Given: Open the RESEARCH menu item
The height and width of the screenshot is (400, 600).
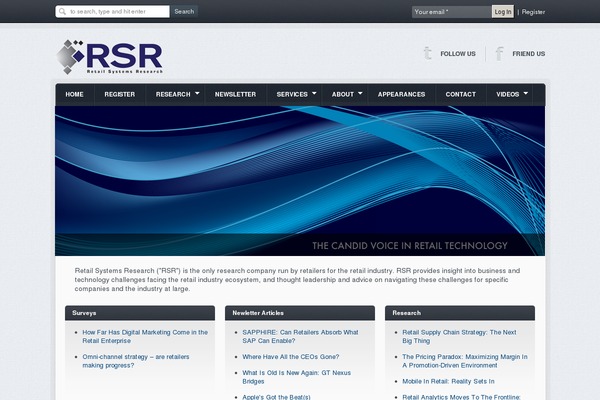Looking at the screenshot, I should 173,95.
